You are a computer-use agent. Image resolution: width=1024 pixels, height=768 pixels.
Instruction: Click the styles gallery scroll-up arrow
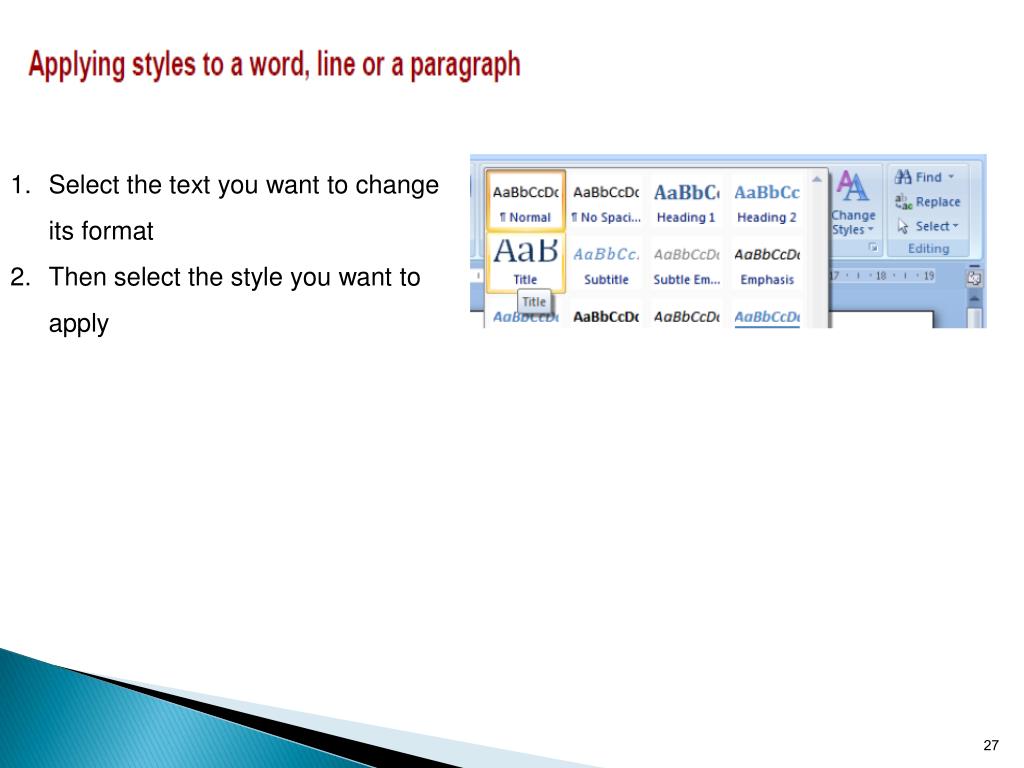816,179
